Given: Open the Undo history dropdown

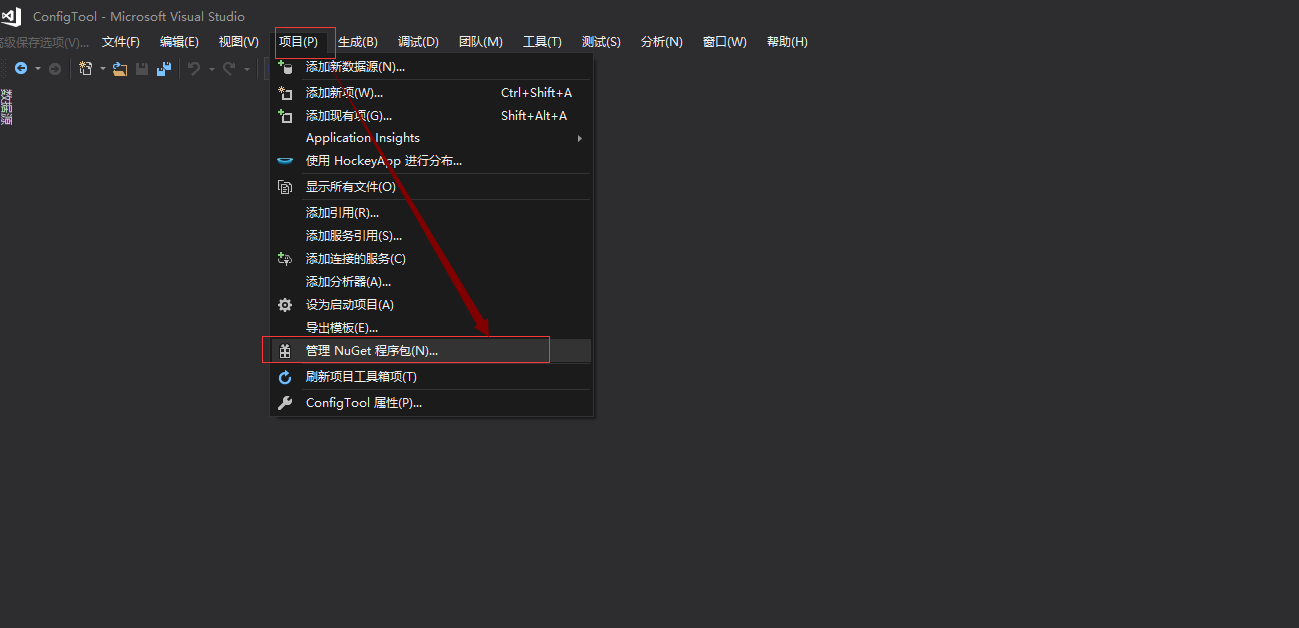Looking at the screenshot, I should point(211,69).
